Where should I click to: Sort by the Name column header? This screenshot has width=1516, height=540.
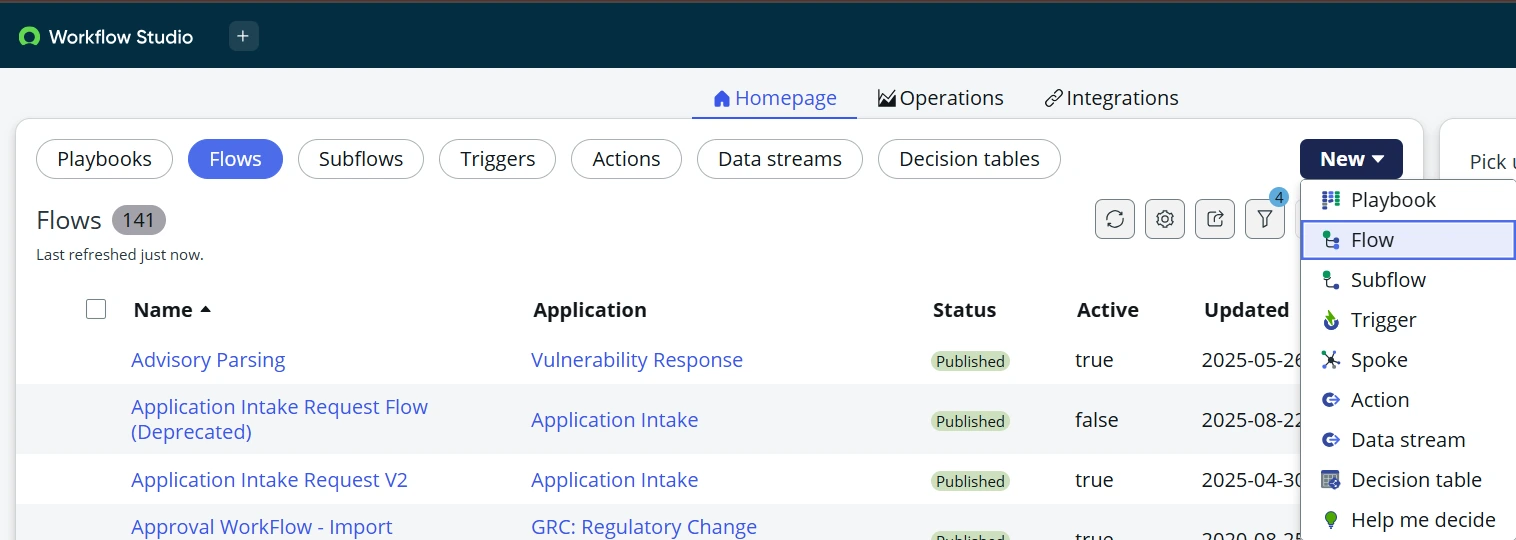[163, 310]
